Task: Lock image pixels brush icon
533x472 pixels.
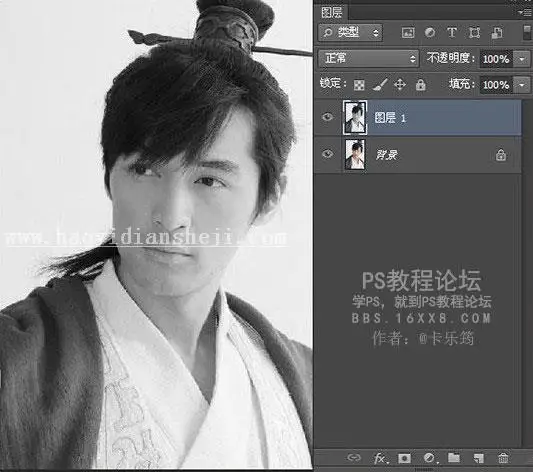Action: click(x=380, y=84)
